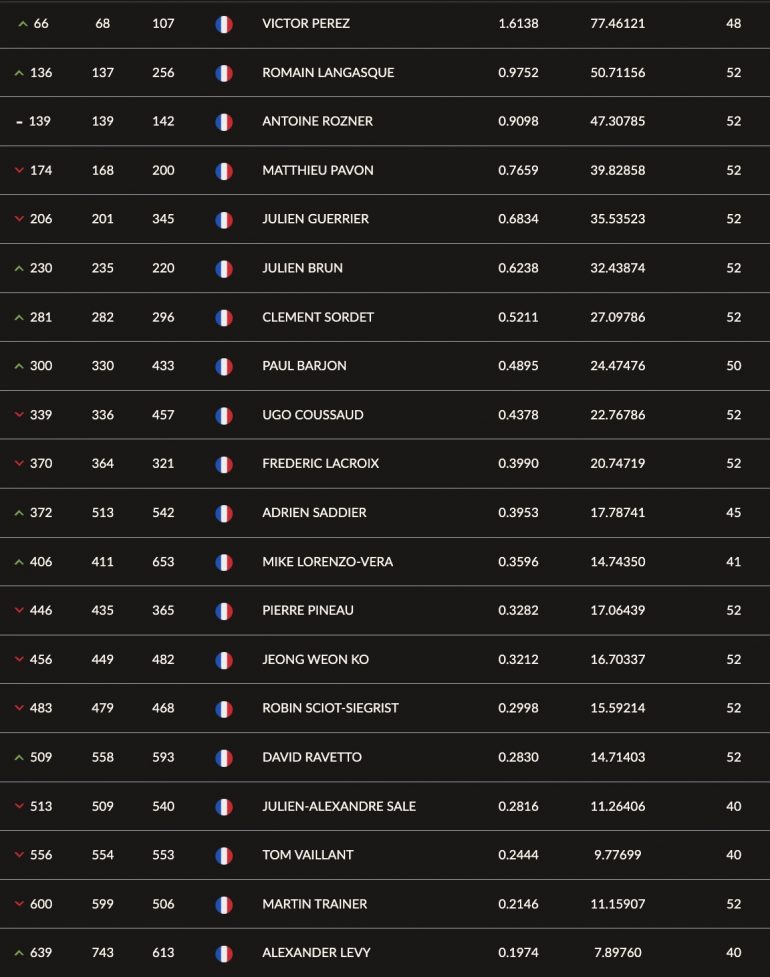Open Mike Lorenzo-Vera's player page
The image size is (770, 977).
(x=327, y=561)
